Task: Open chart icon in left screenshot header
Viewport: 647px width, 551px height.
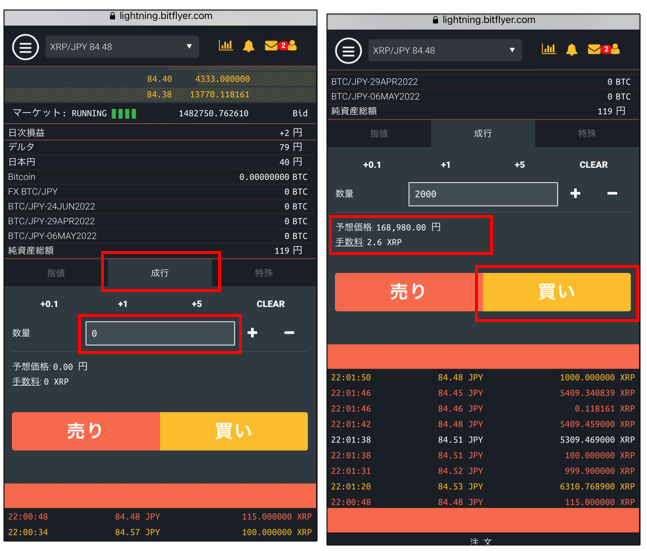Action: [x=225, y=45]
